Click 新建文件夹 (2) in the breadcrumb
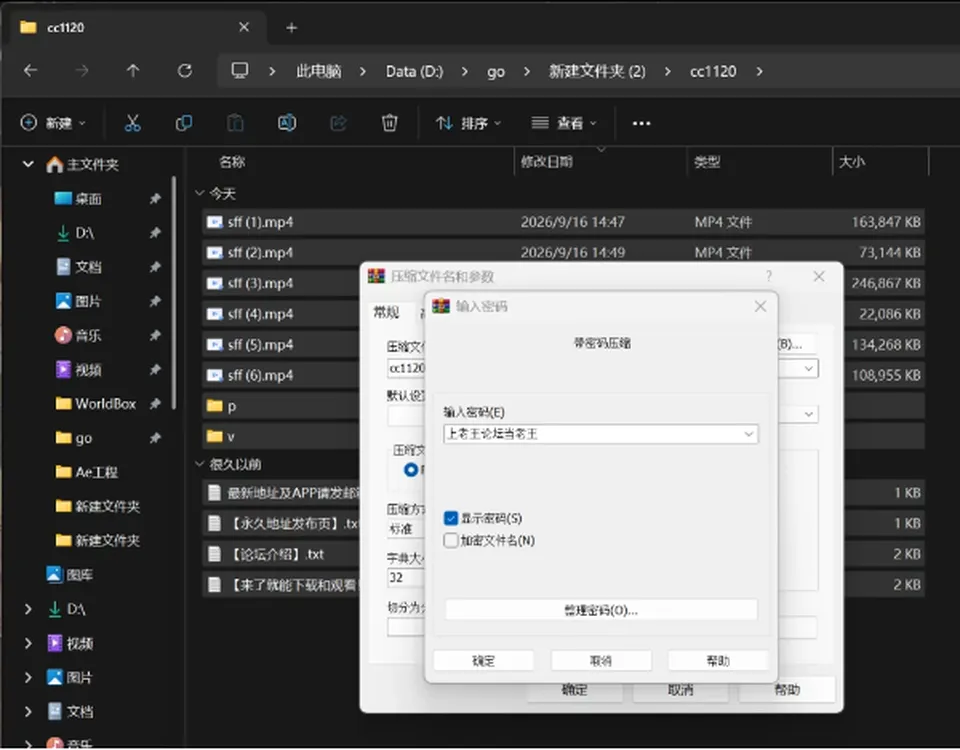Screen dimensions: 960x750 [597, 71]
